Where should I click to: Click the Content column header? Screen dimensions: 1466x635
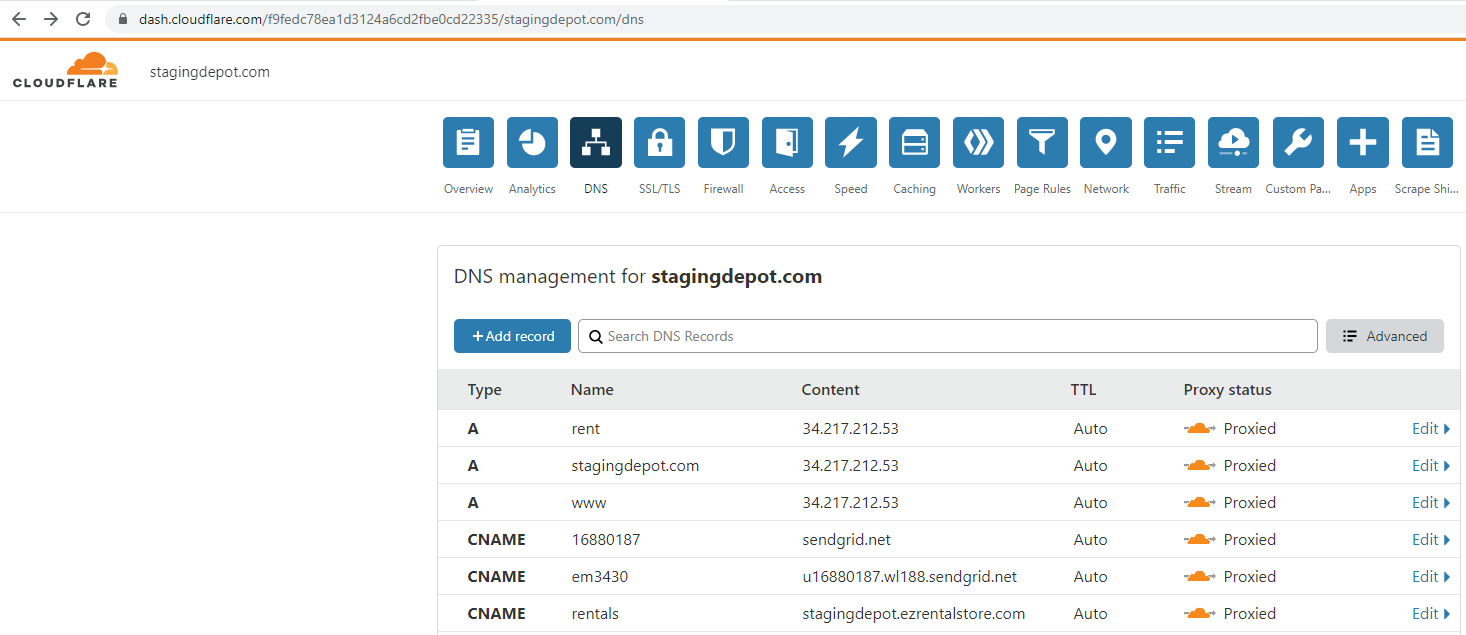pos(831,390)
